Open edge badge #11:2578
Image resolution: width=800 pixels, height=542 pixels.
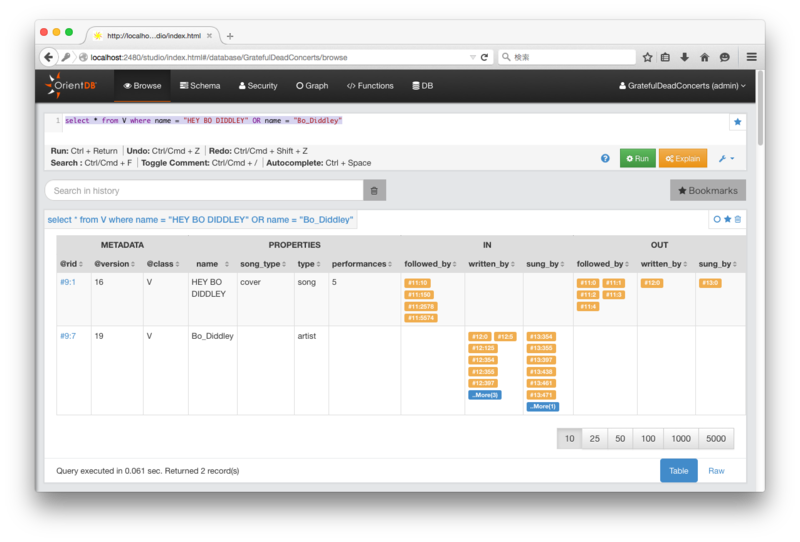tap(421, 306)
